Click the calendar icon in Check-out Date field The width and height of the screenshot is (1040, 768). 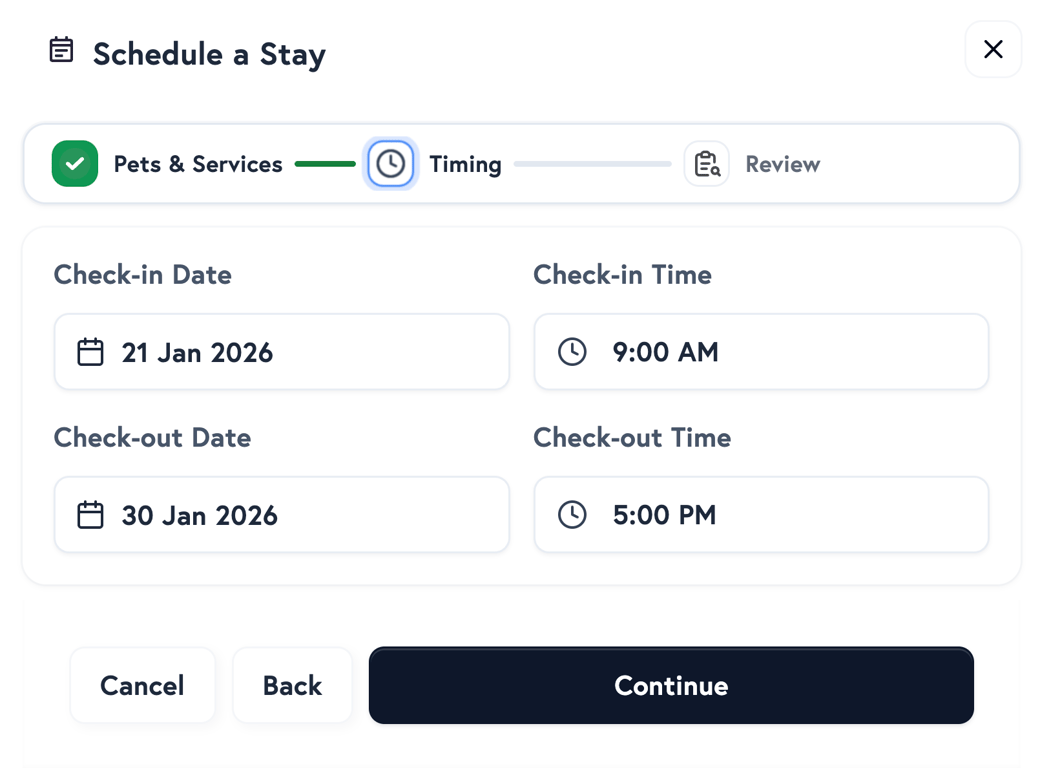pyautogui.click(x=90, y=514)
